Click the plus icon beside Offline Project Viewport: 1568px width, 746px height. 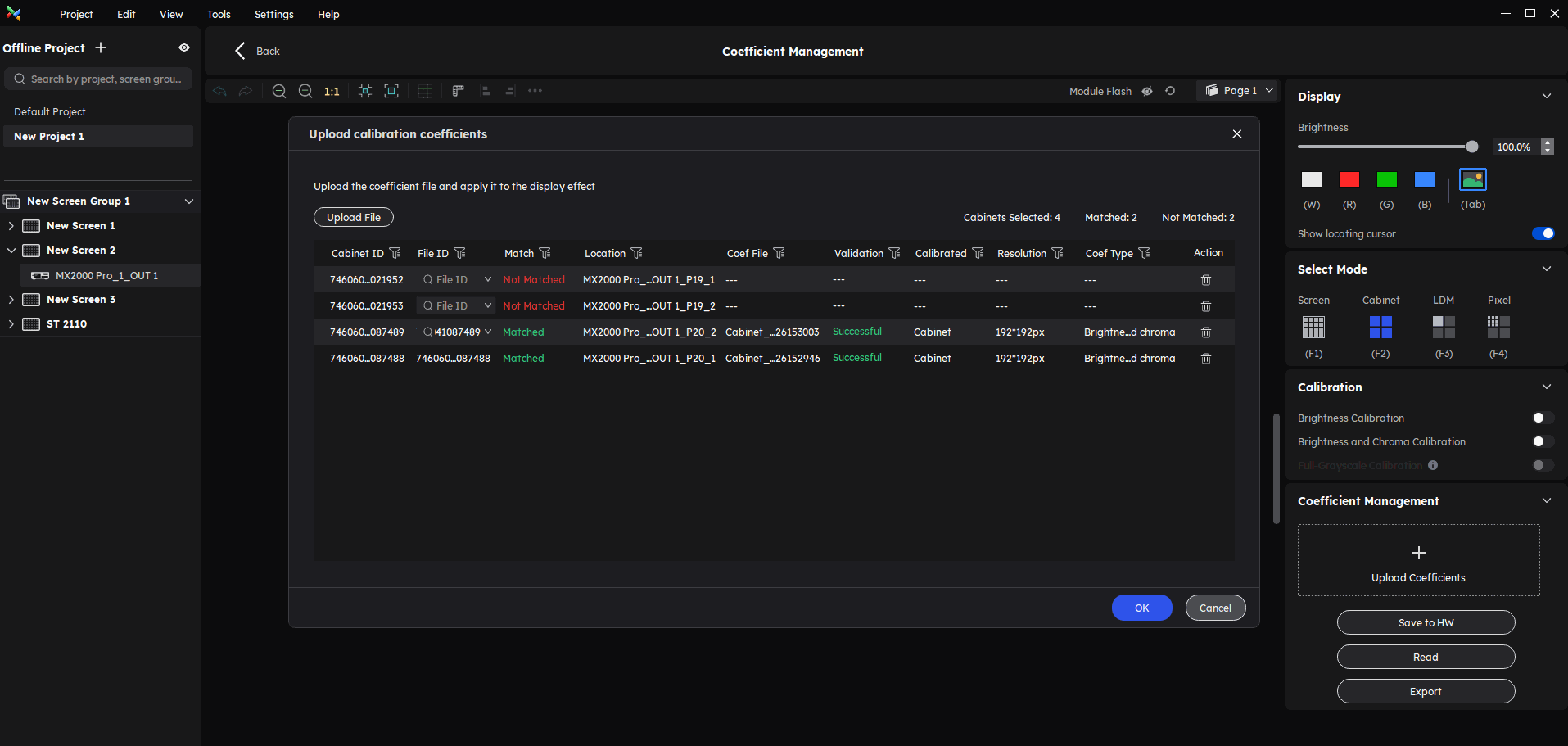click(101, 47)
